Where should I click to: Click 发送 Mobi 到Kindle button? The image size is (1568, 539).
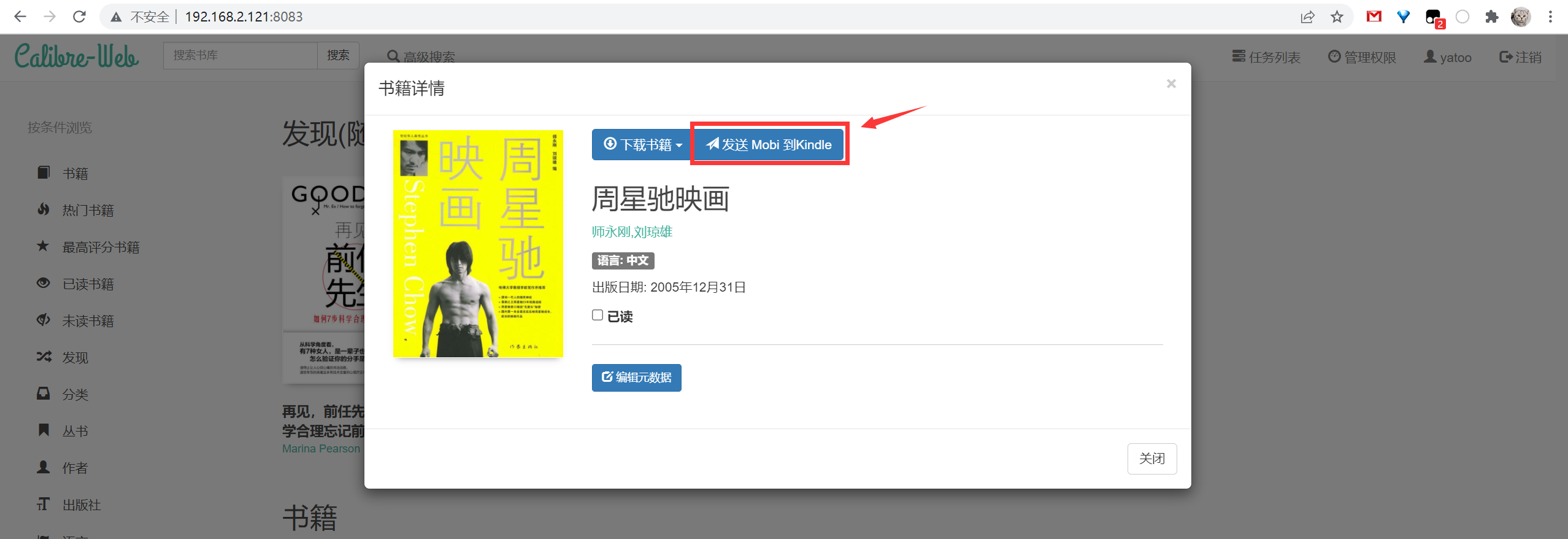pyautogui.click(x=769, y=144)
